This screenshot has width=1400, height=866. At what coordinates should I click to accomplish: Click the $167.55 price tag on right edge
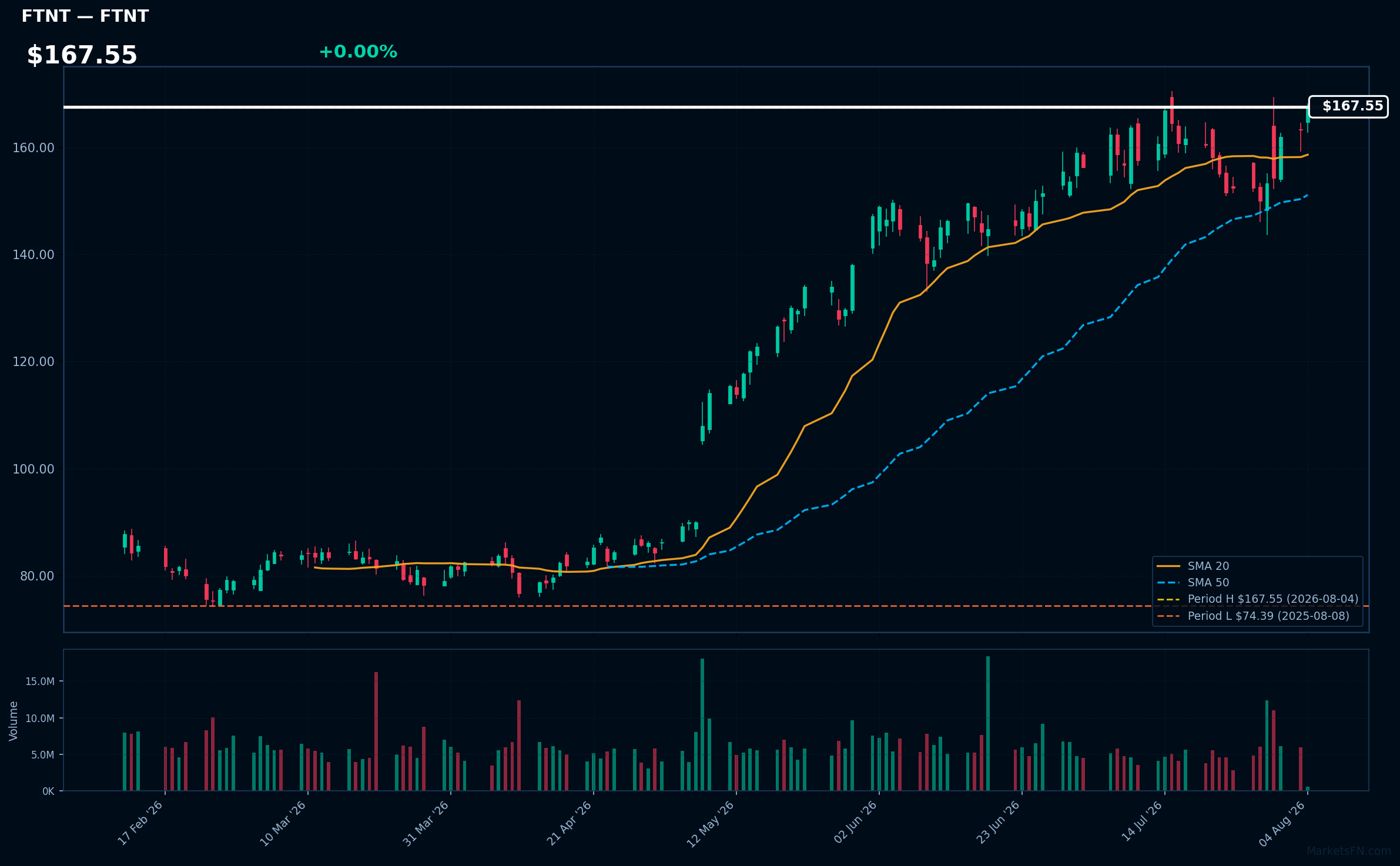pos(1348,106)
